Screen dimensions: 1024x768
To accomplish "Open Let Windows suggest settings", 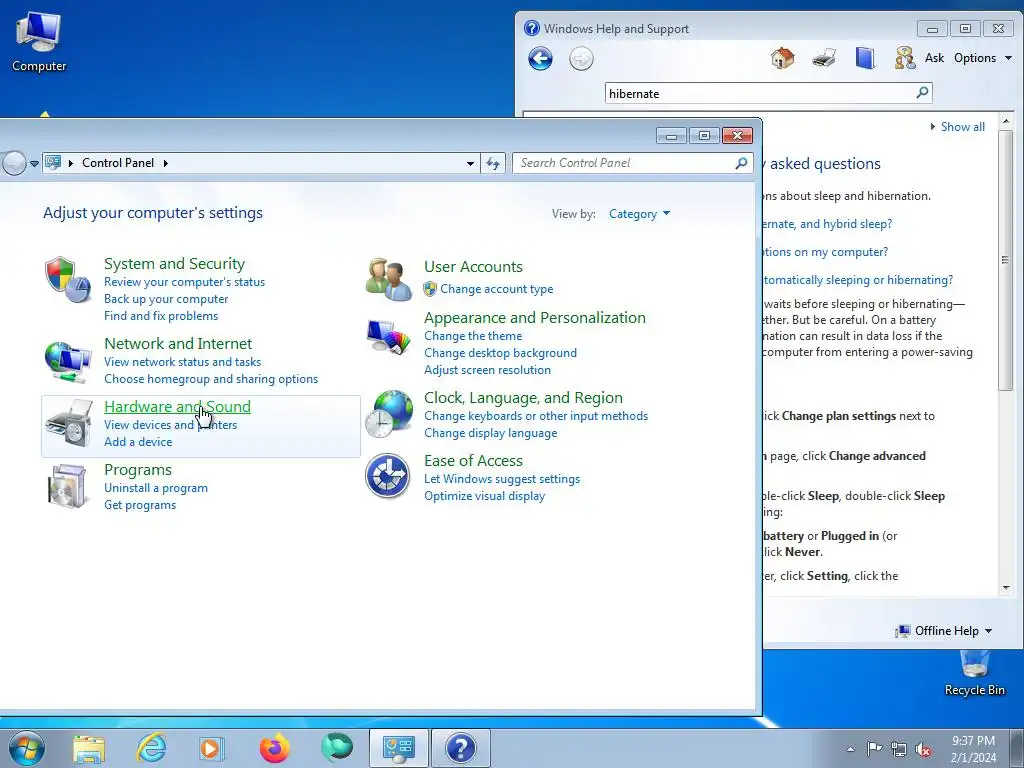I will pos(502,479).
